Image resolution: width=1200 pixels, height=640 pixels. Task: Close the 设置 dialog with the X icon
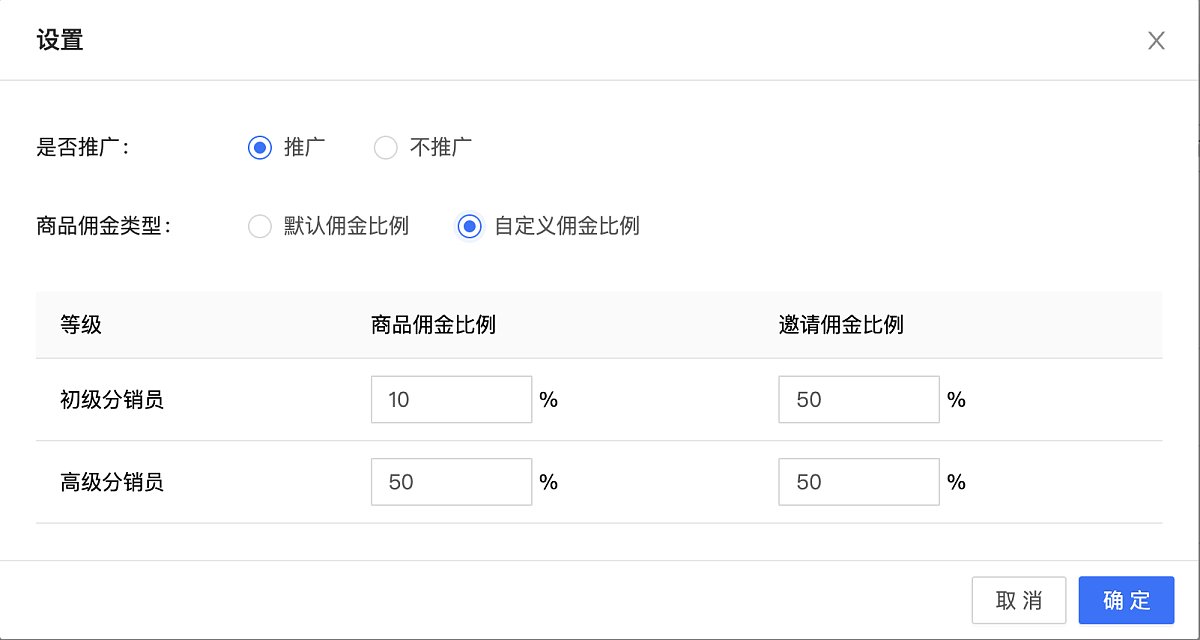pyautogui.click(x=1156, y=41)
